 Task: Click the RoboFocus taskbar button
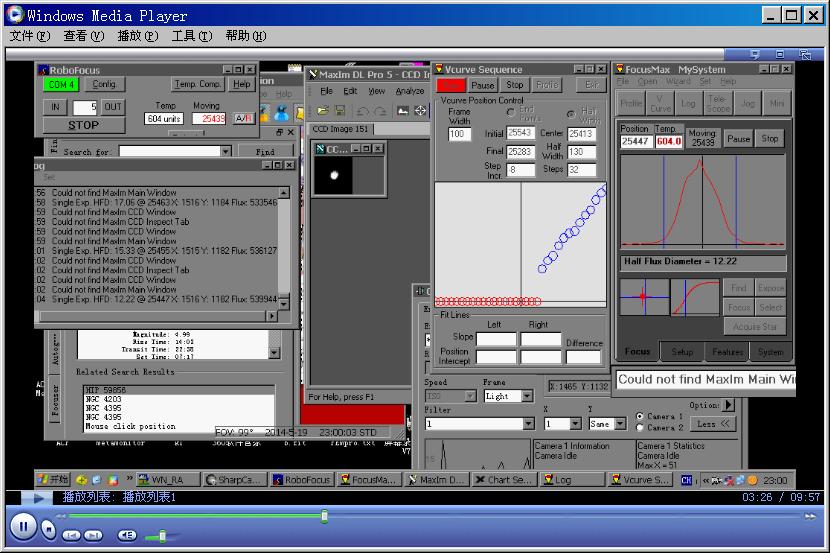pos(302,480)
